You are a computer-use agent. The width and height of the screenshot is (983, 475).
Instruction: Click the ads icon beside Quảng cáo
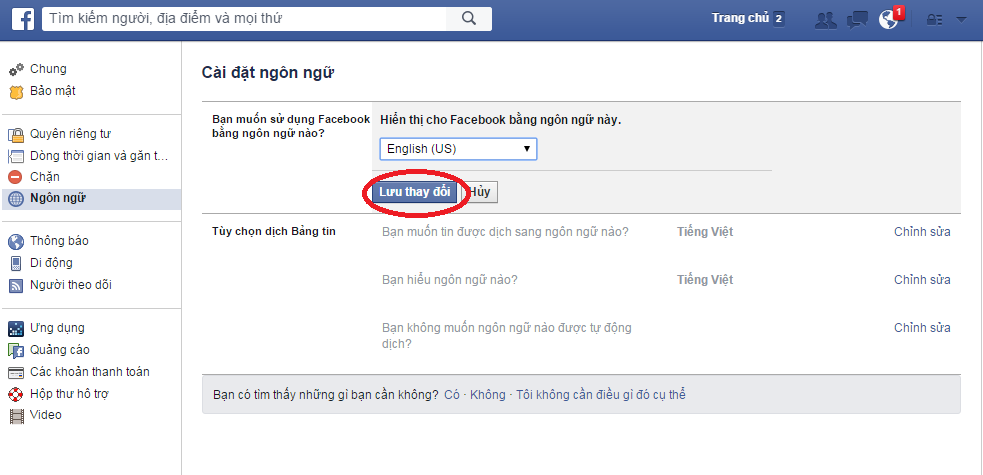coord(16,350)
